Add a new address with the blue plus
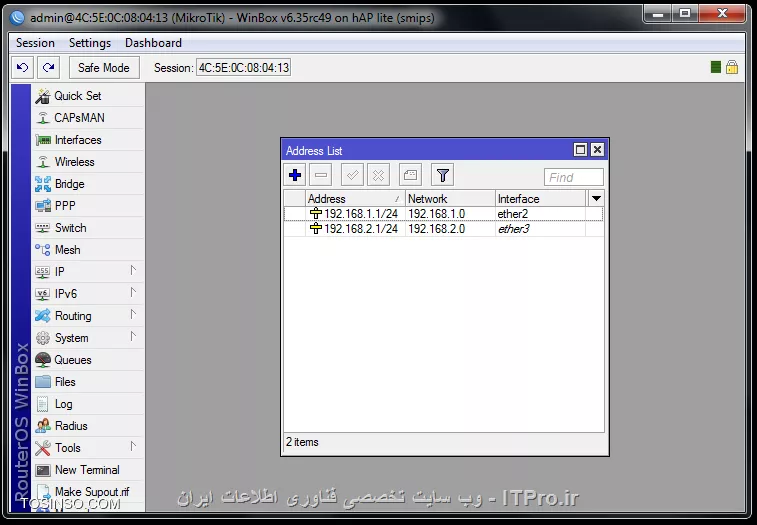This screenshot has height=525, width=757. pyautogui.click(x=295, y=175)
